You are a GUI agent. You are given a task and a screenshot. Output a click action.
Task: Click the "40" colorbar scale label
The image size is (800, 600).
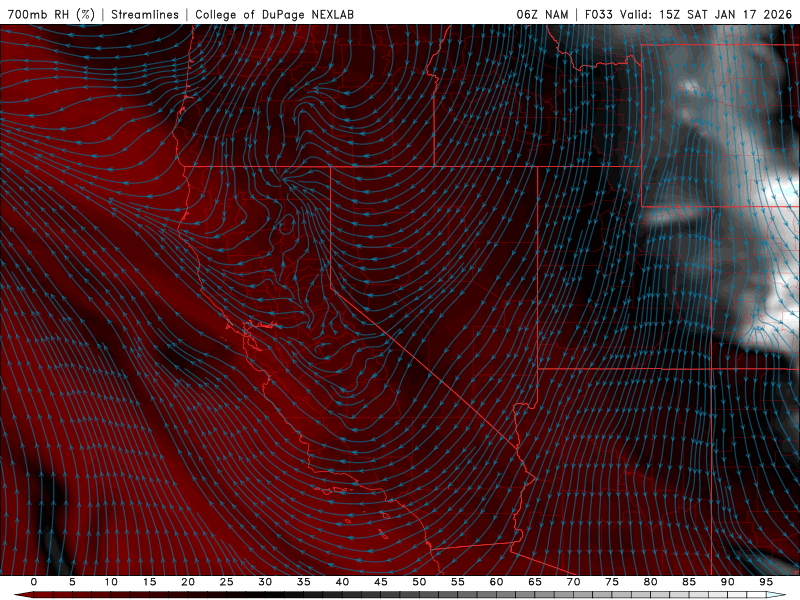pyautogui.click(x=342, y=582)
